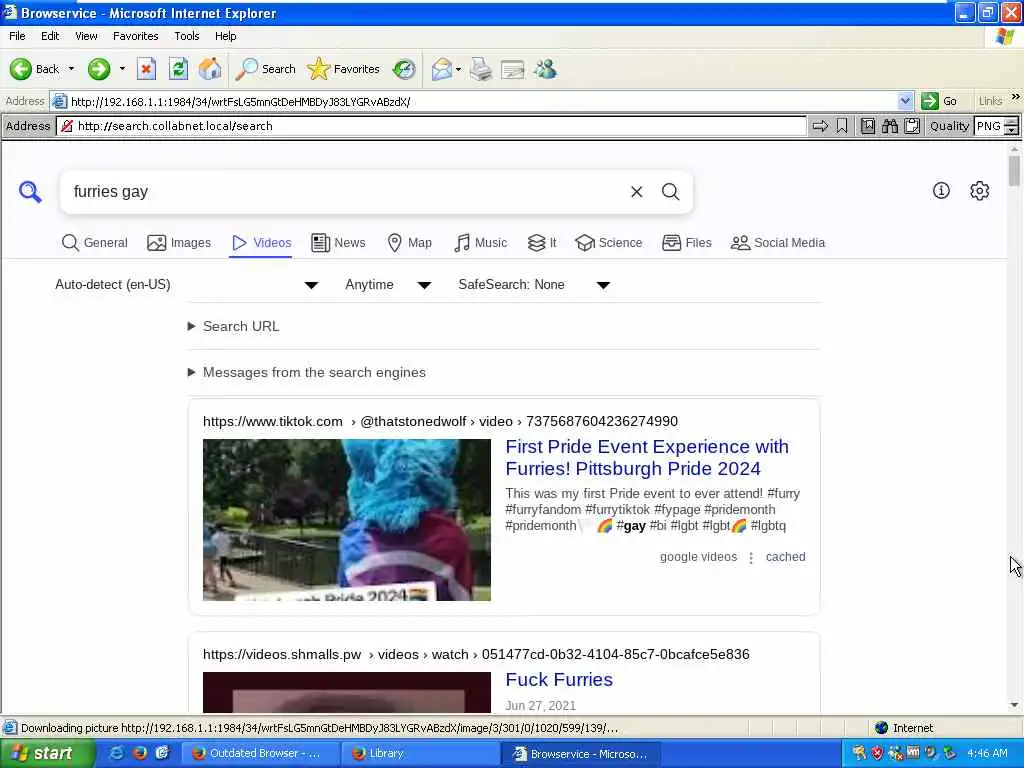Open the SafeSearch: None dropdown
Screen dimensions: 1024x768
(x=534, y=285)
